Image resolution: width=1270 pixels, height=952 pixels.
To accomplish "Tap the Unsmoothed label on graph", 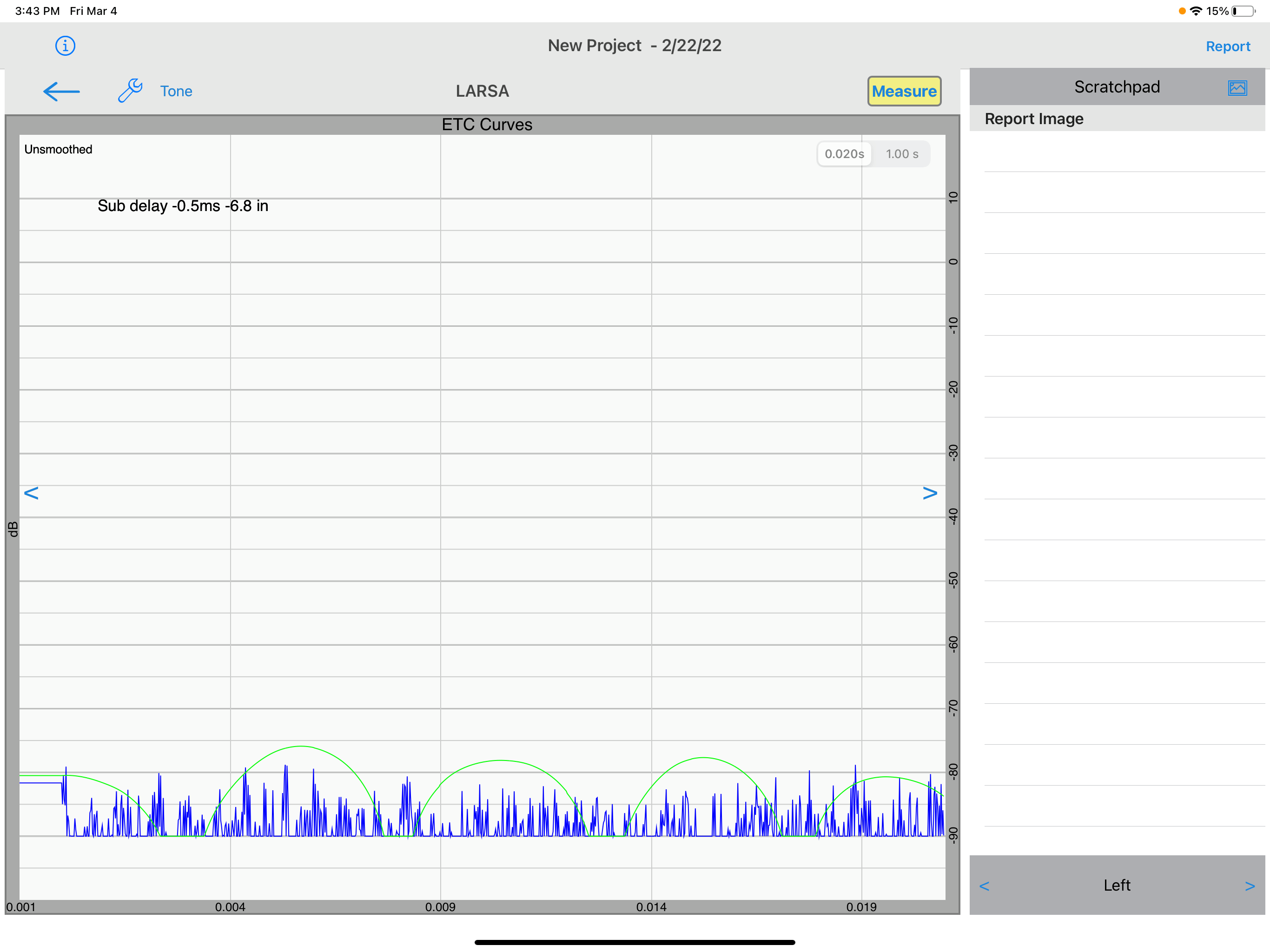I will pos(58,149).
